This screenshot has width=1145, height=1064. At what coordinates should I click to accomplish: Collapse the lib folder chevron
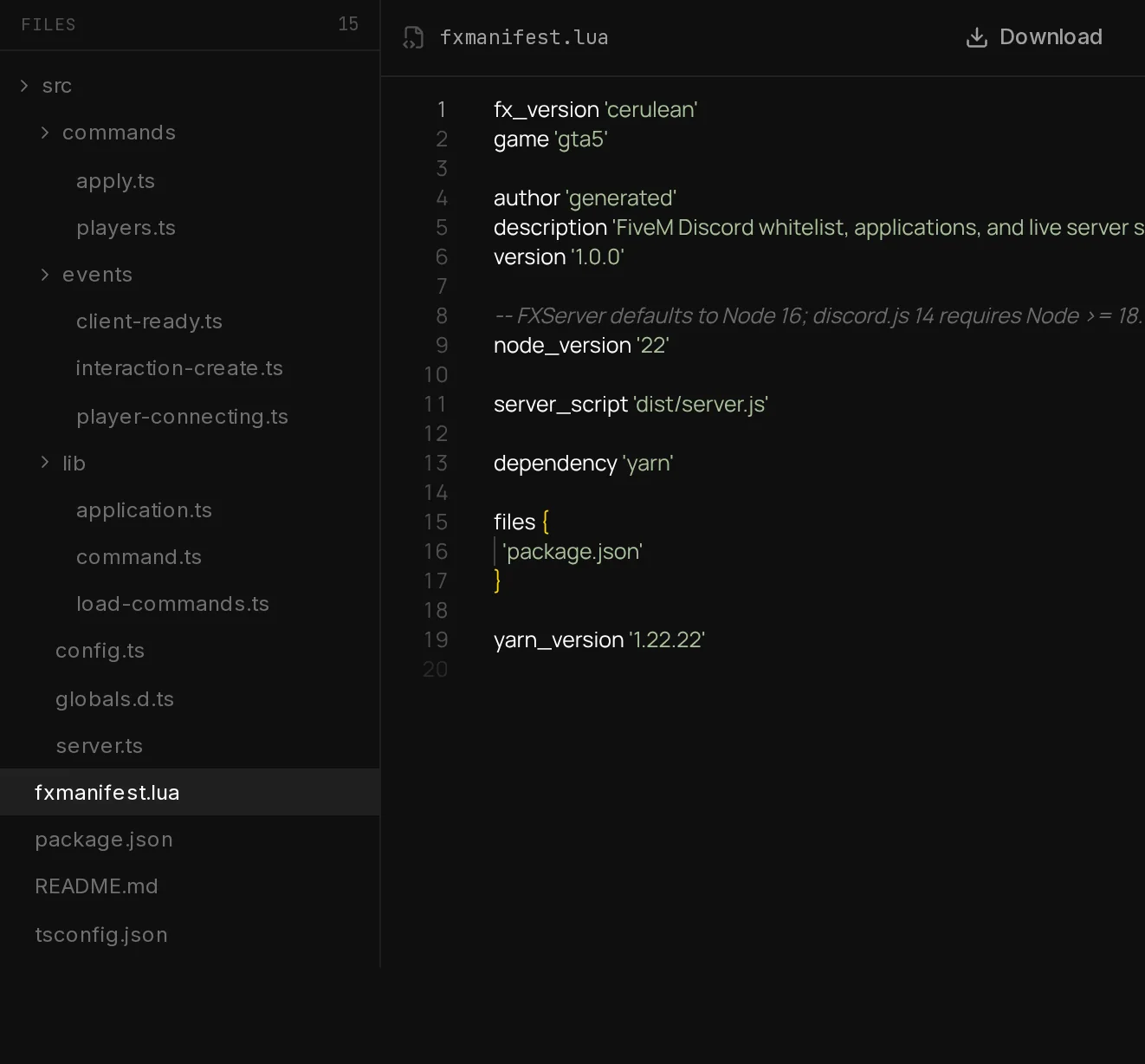coord(45,463)
